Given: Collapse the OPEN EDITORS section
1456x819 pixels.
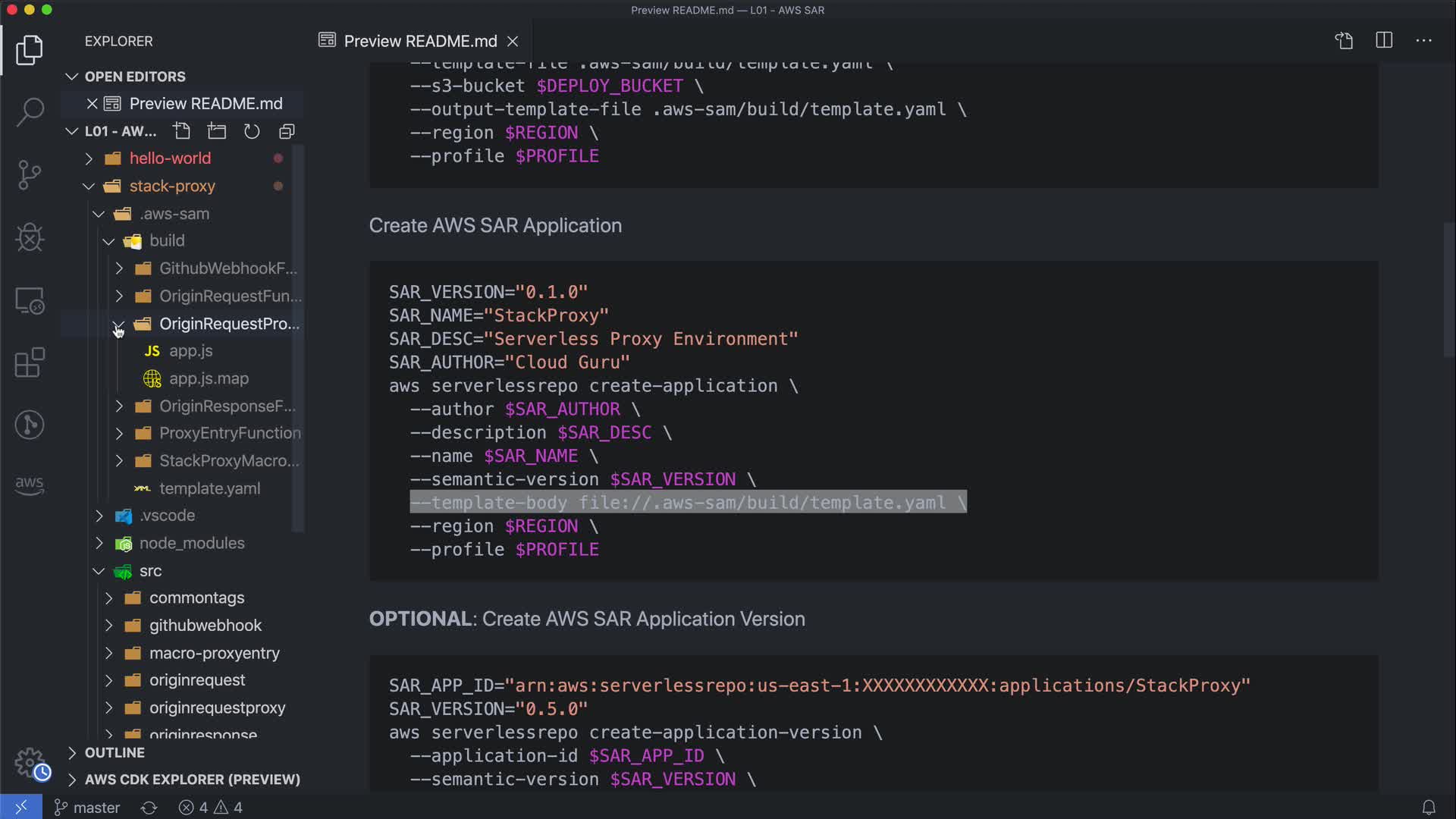Looking at the screenshot, I should 135,77.
